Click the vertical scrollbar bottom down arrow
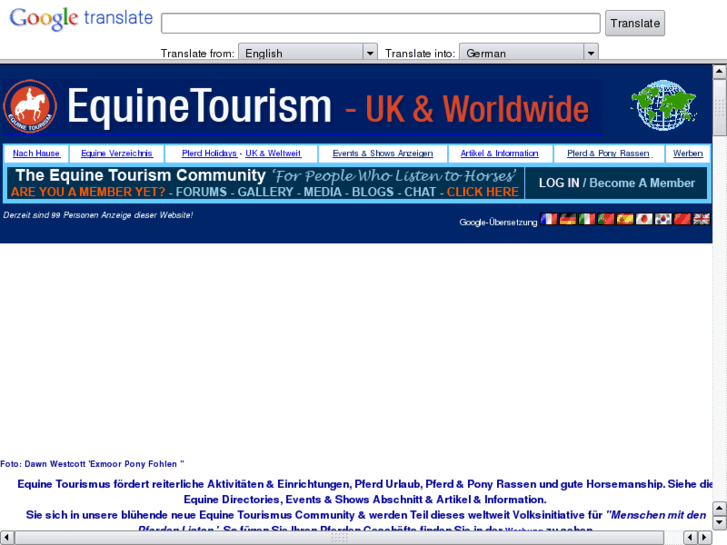Image resolution: width=727 pixels, height=545 pixels. [x=719, y=522]
